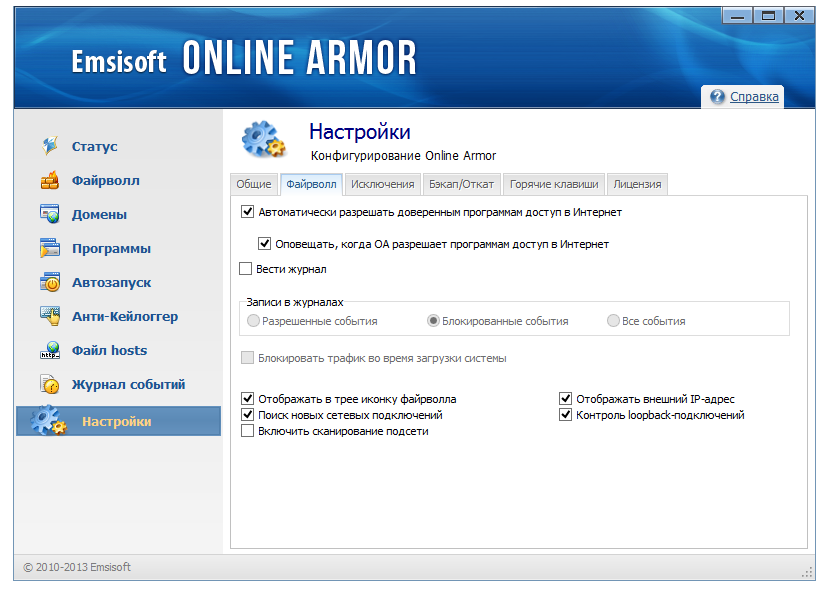836x602 pixels.
Task: Open the Горячие клавиши tab
Action: 554,184
